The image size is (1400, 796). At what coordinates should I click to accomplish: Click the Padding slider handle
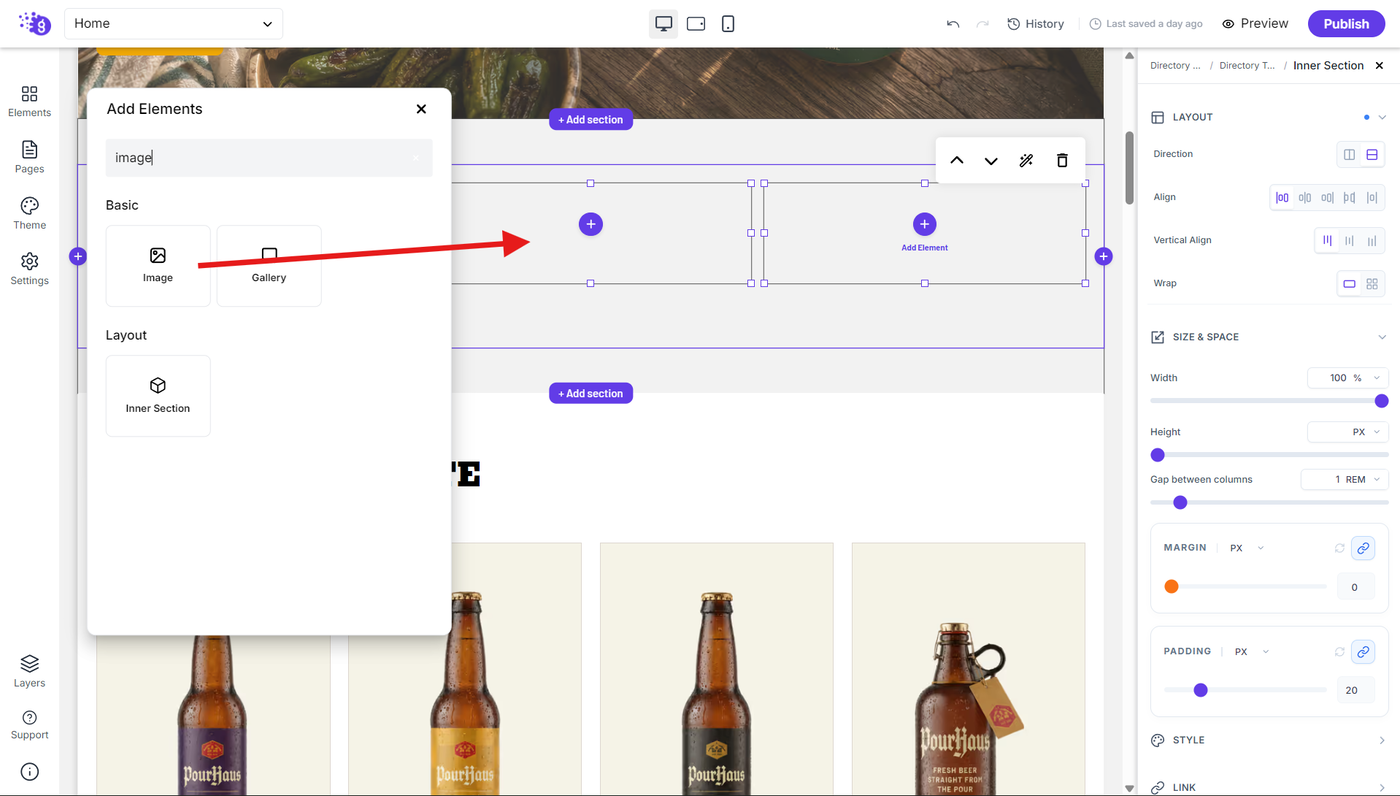point(1201,690)
